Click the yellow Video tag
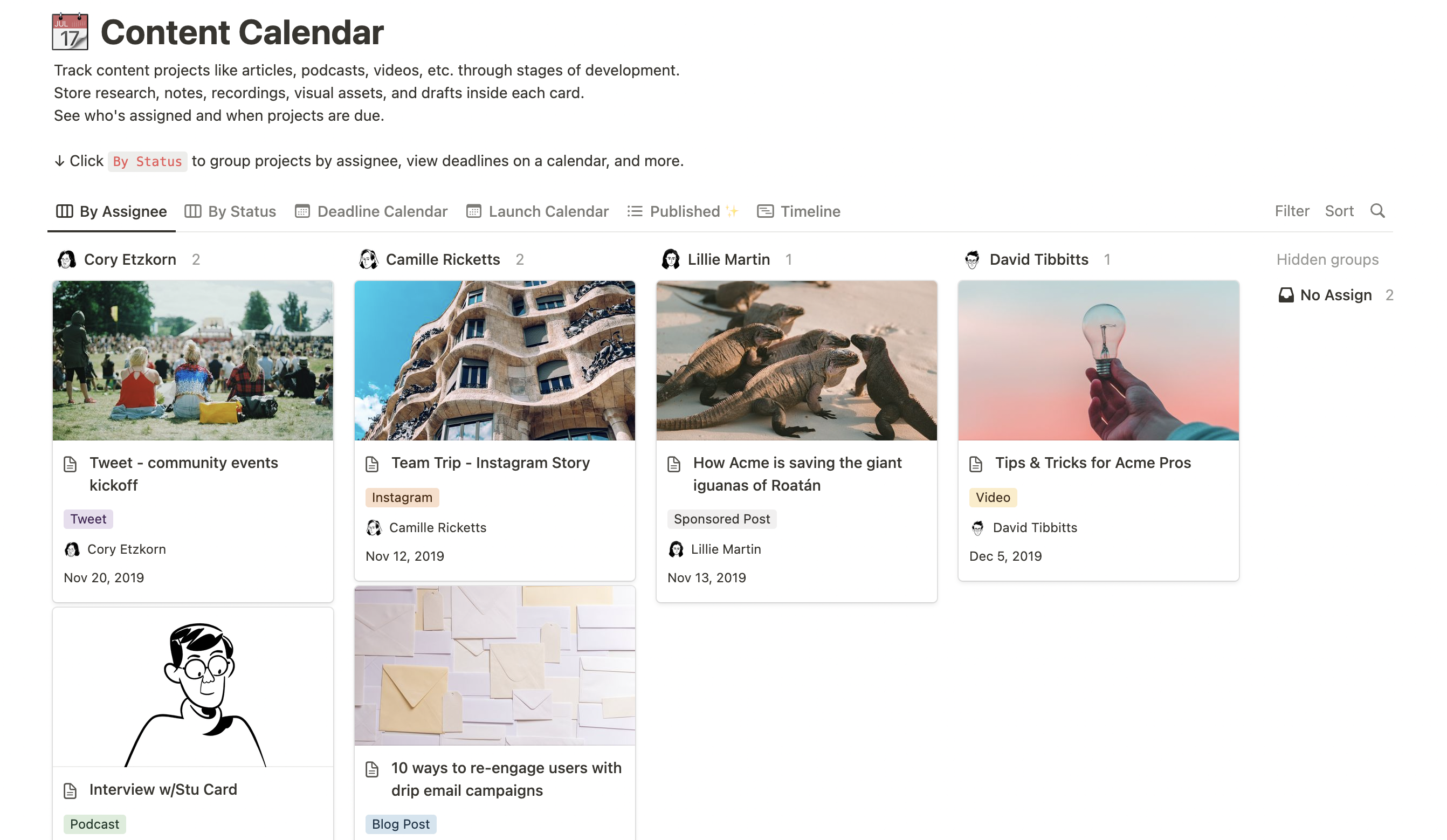1447x840 pixels. 992,497
